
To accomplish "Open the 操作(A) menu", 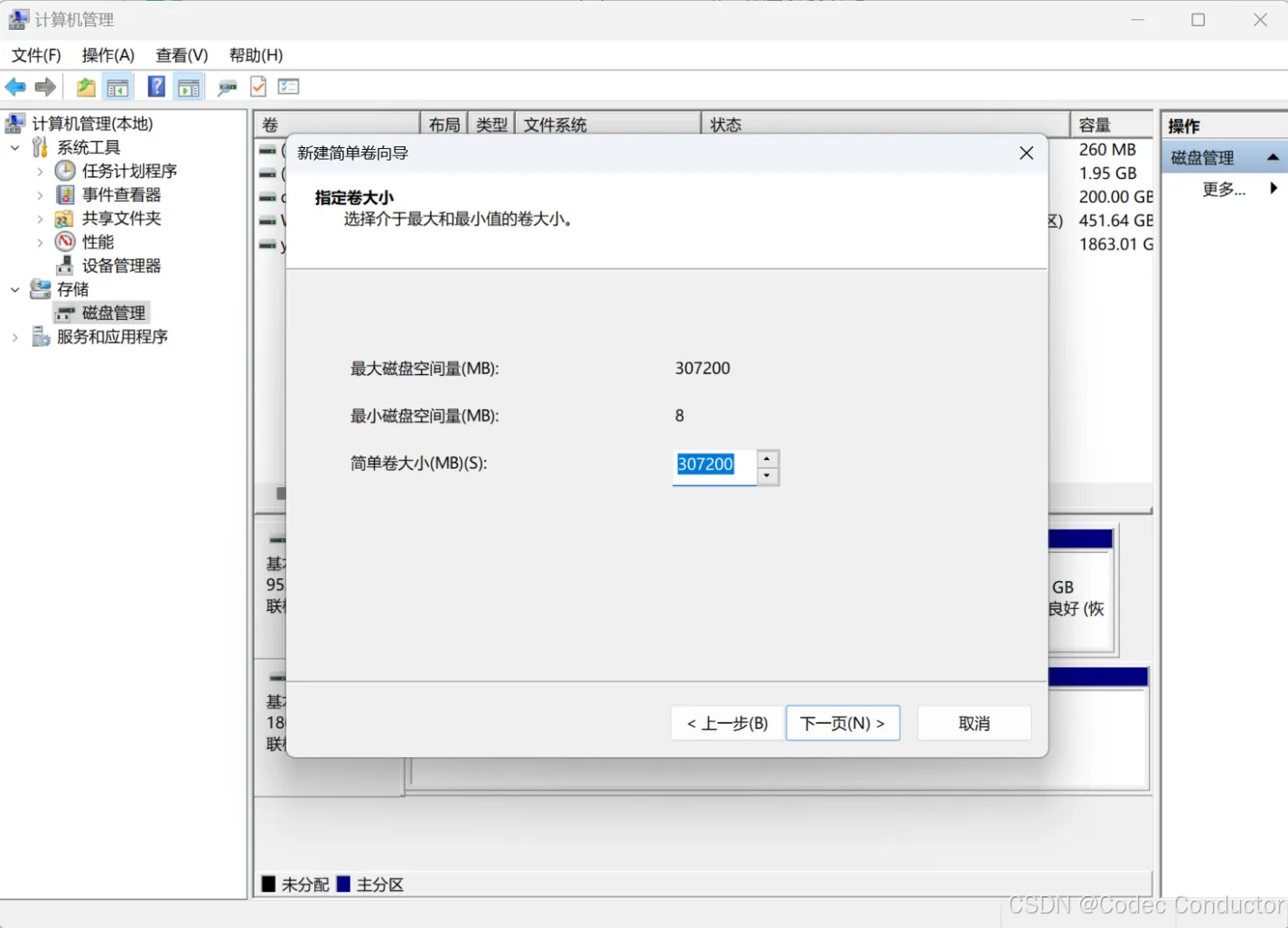I will pyautogui.click(x=107, y=55).
